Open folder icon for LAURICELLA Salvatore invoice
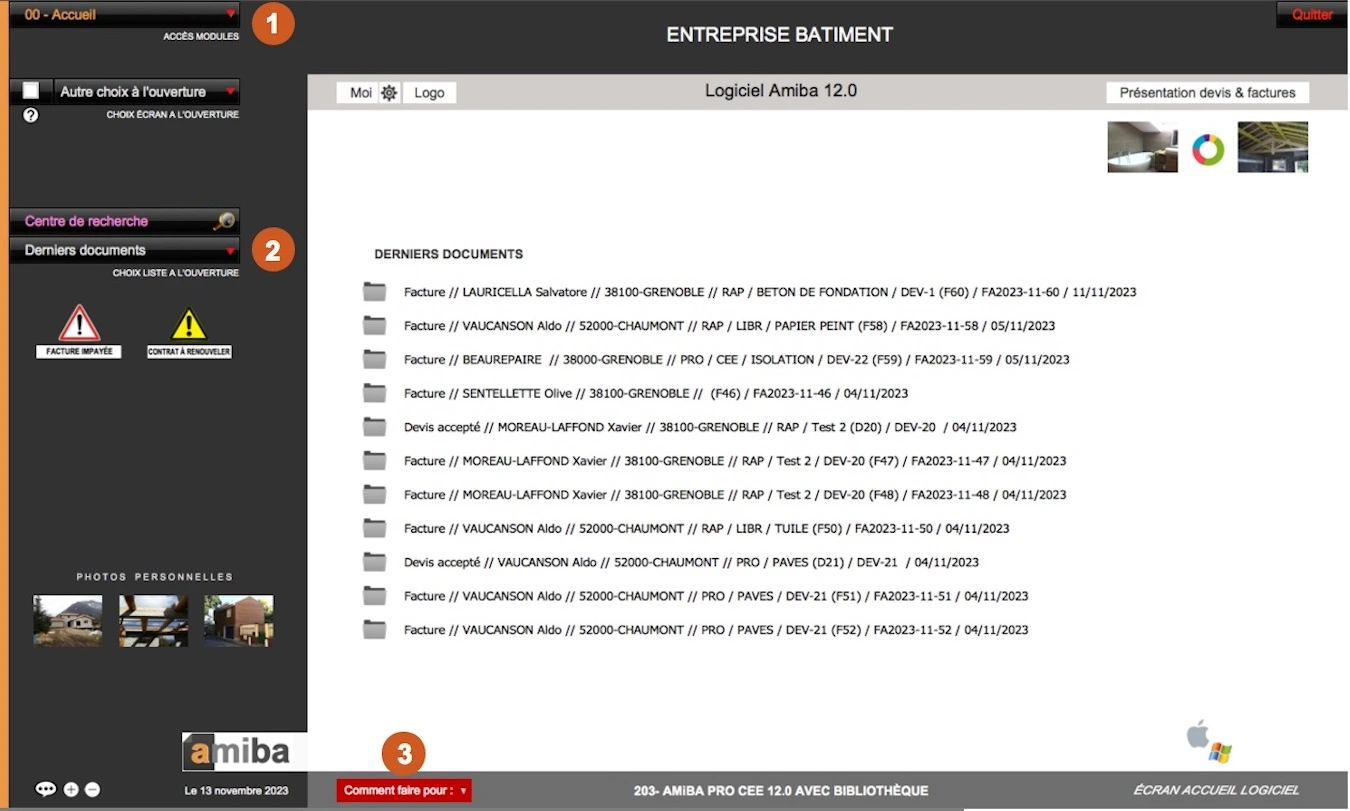The width and height of the screenshot is (1350, 811). [375, 292]
